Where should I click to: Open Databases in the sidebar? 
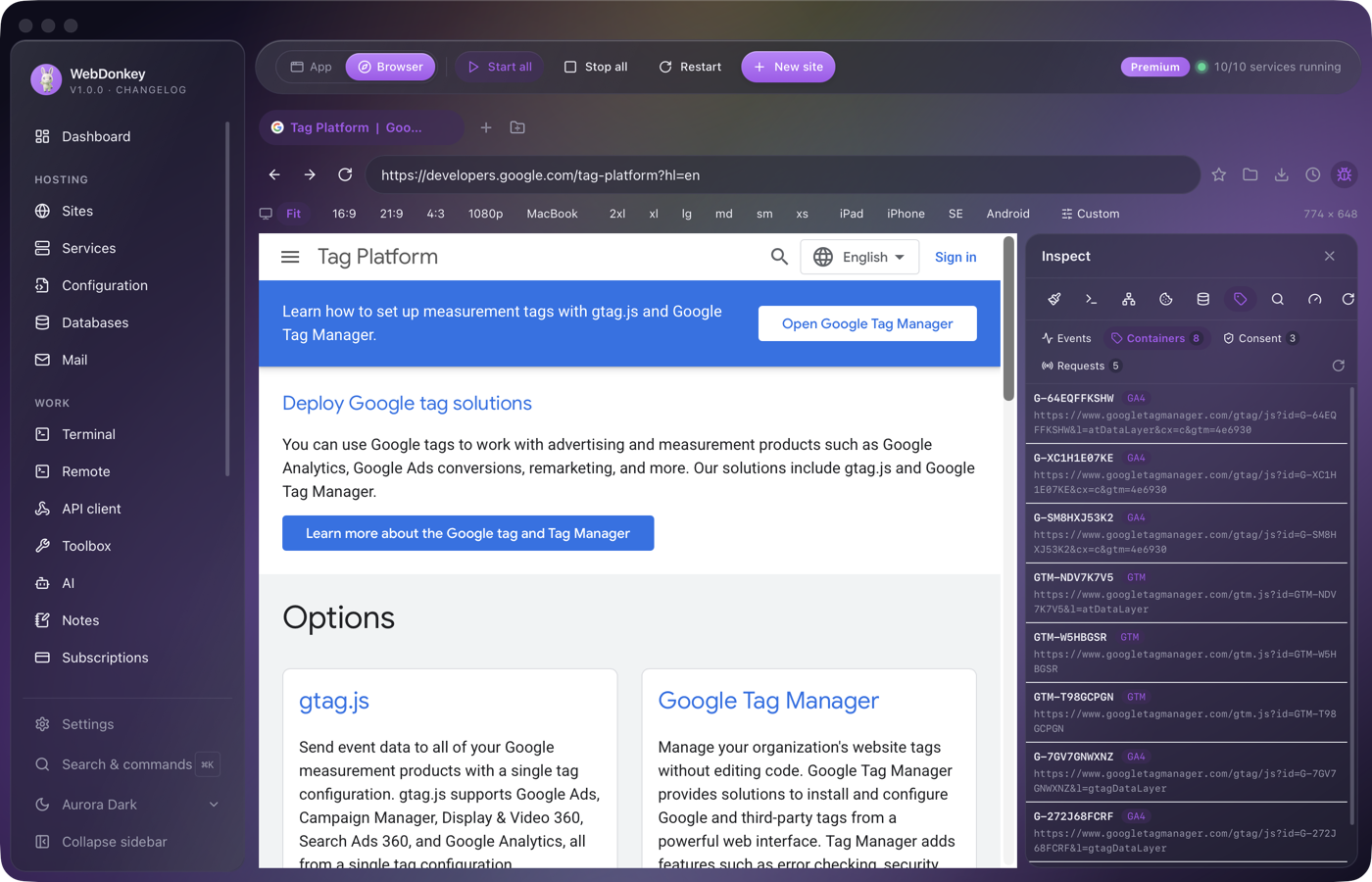126,322
